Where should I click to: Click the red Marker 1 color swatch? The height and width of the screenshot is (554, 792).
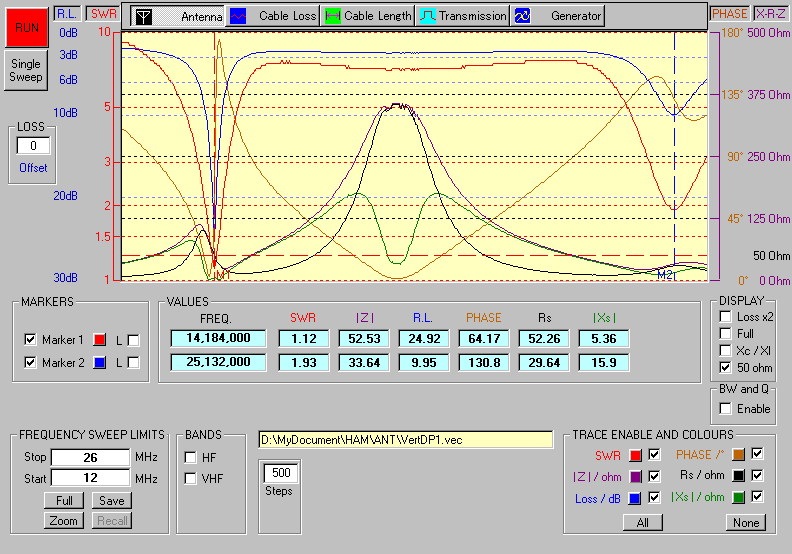click(x=99, y=340)
